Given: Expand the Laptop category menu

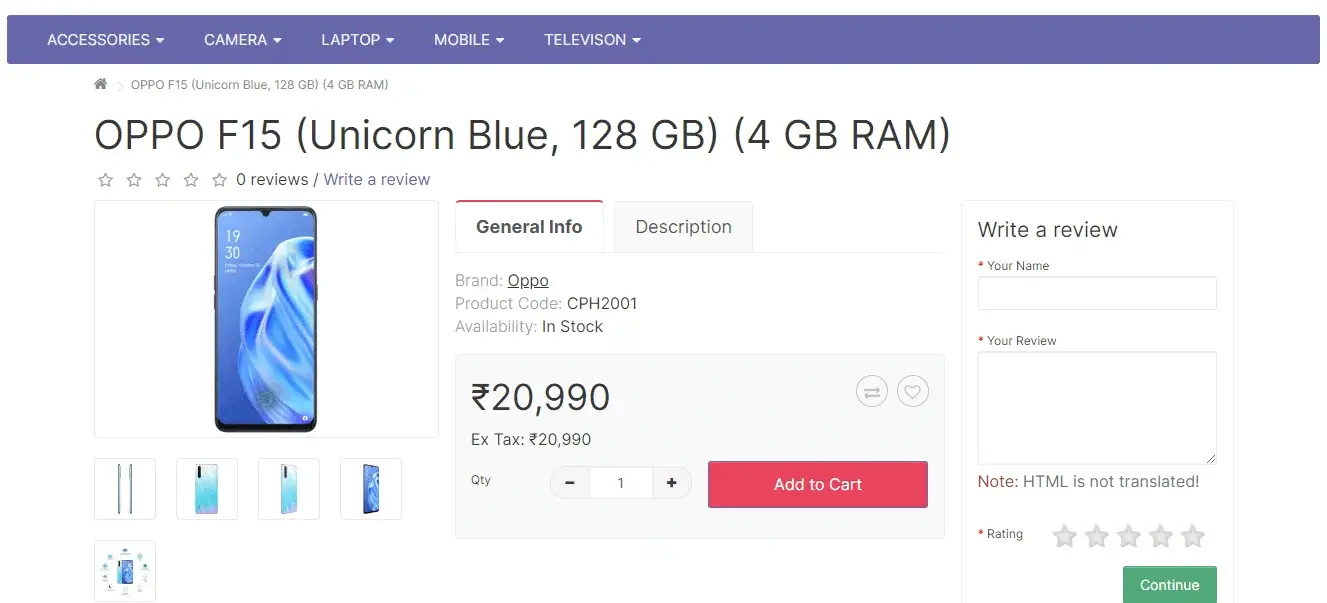Looking at the screenshot, I should tap(357, 40).
